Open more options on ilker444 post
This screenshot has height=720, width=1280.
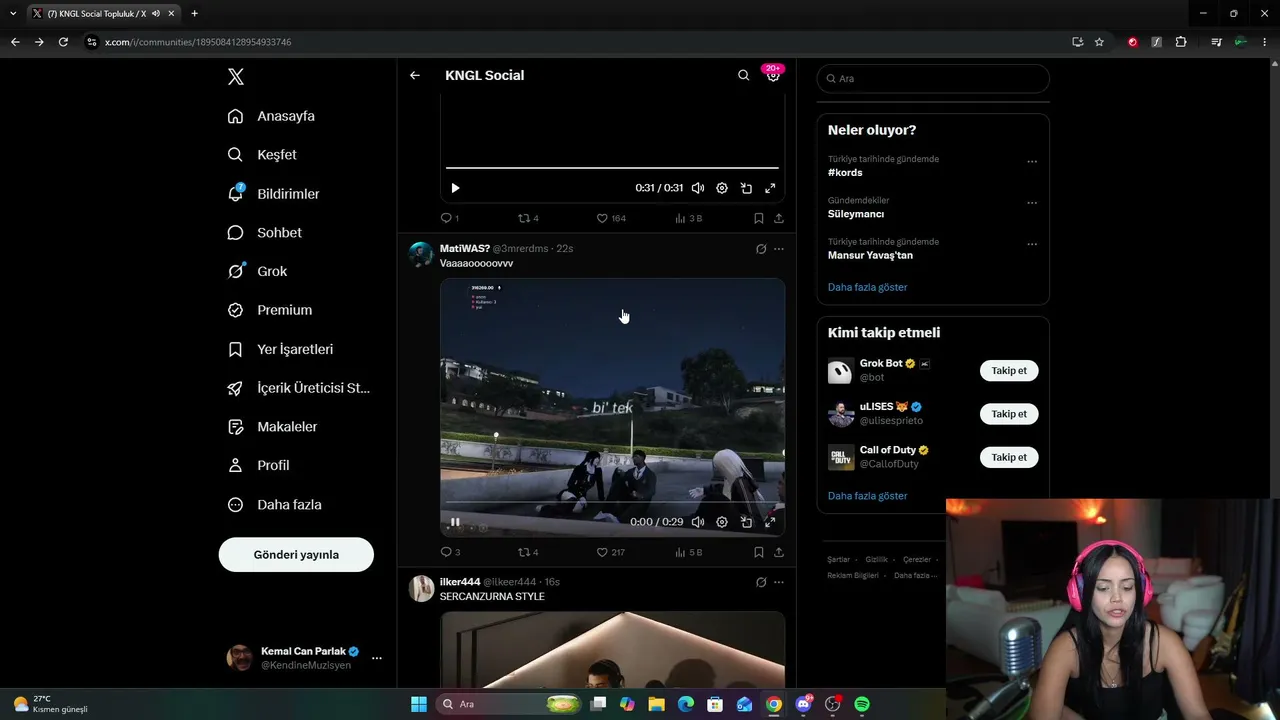click(779, 582)
